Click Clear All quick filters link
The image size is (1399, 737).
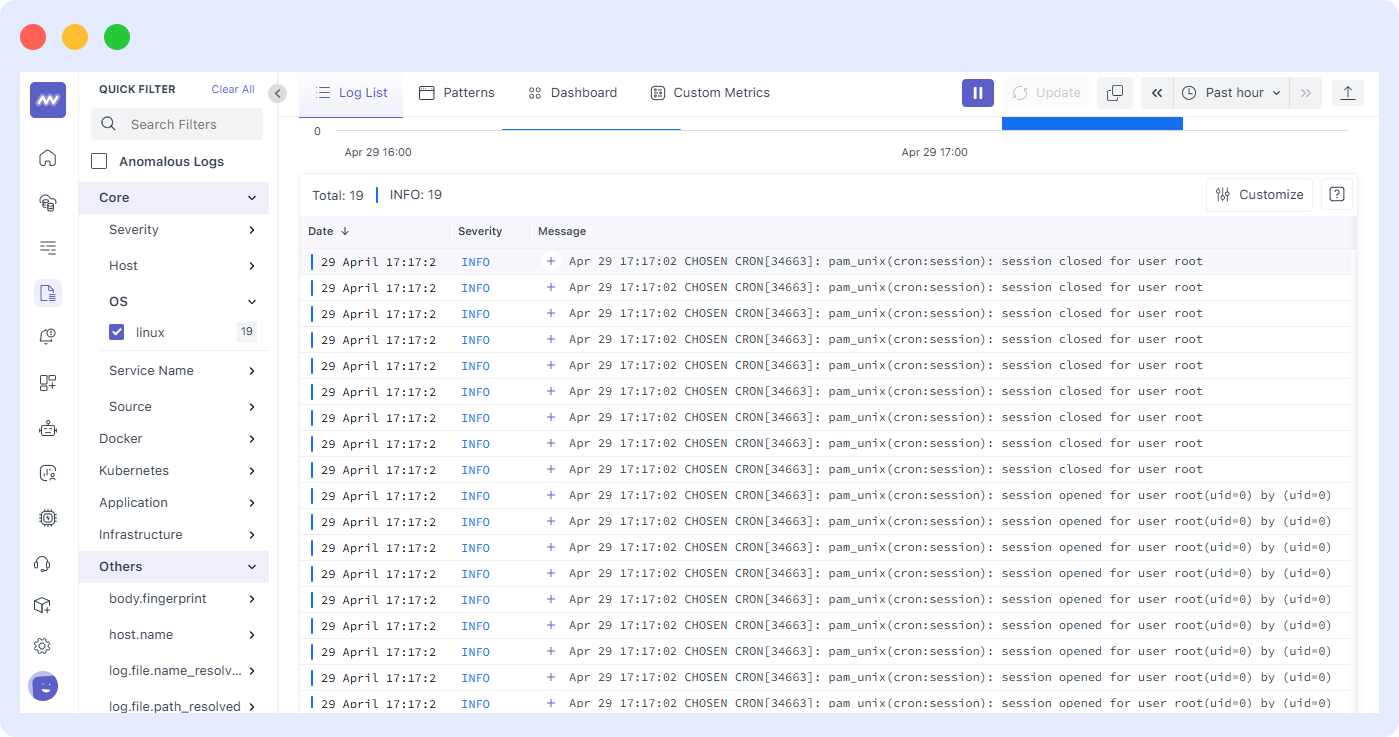click(x=233, y=89)
